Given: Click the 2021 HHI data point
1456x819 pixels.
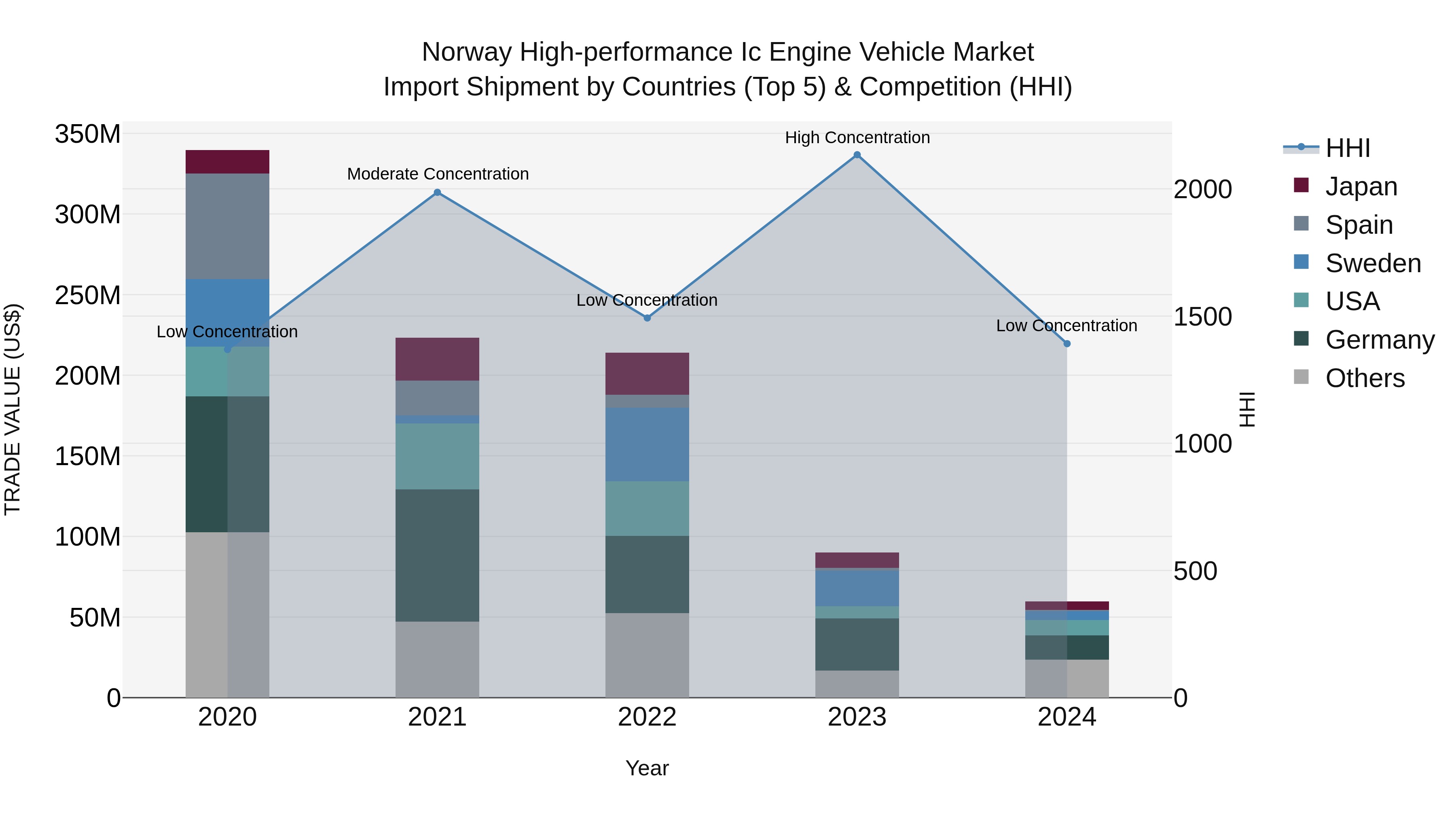Looking at the screenshot, I should pyautogui.click(x=437, y=192).
